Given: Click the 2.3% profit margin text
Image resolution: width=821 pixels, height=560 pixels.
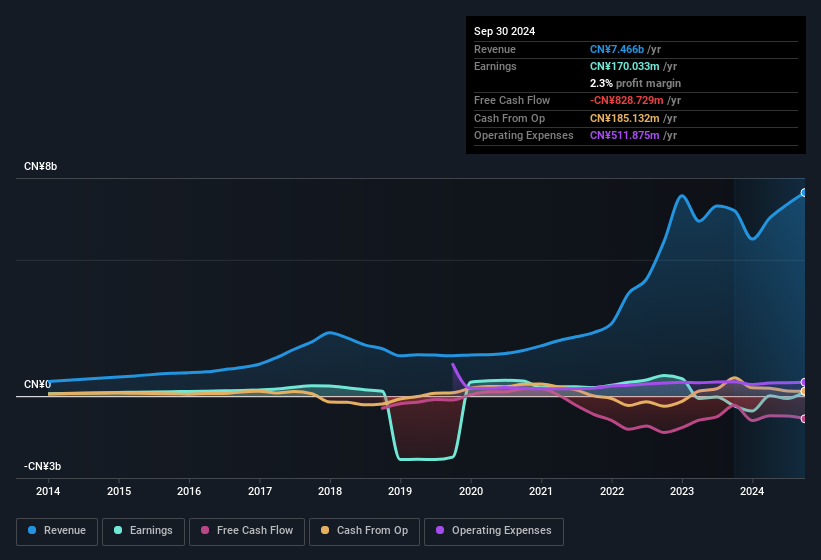Looking at the screenshot, I should click(635, 83).
